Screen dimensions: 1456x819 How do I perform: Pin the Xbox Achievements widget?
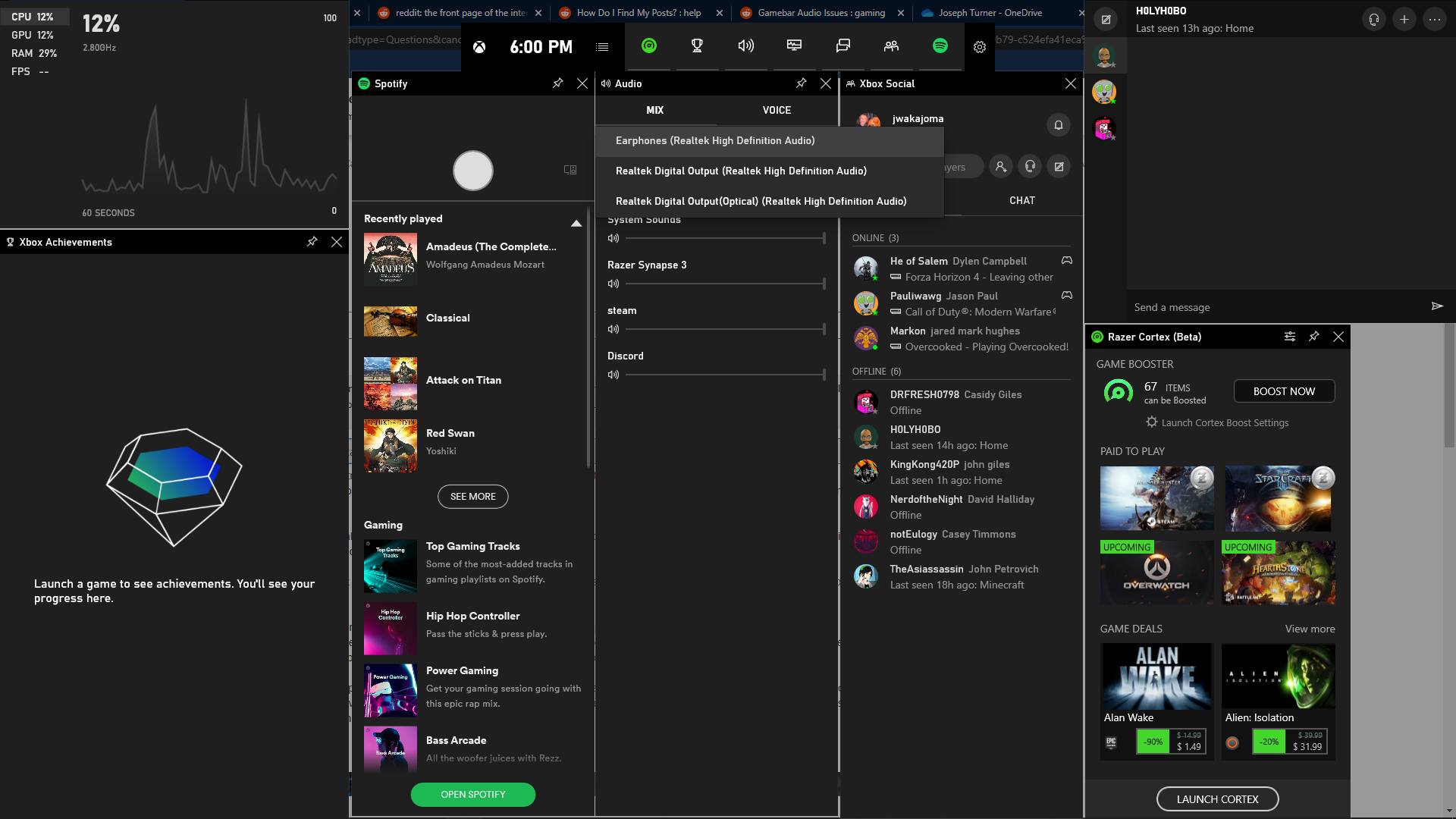pos(312,242)
